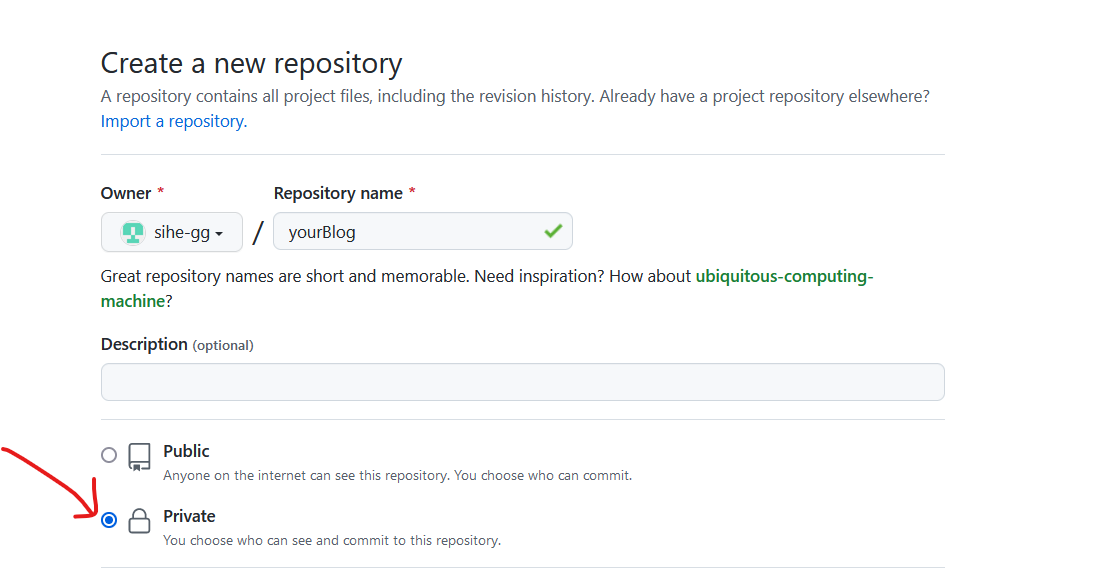Click the Public repository book icon

pos(139,457)
